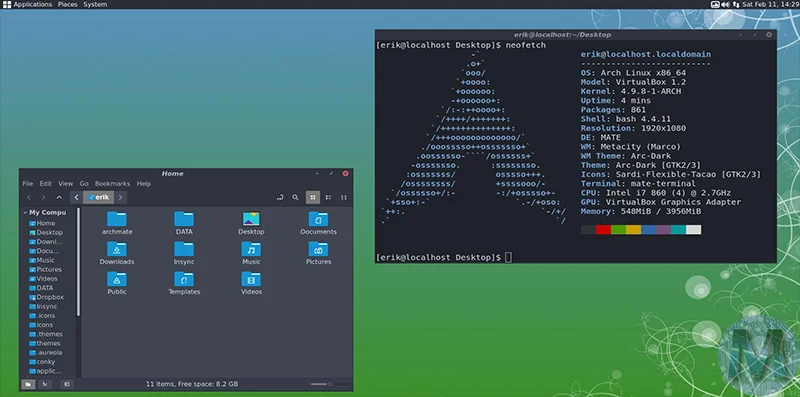
Task: Click the screenshot tray icon in the panel
Action: tap(715, 5)
